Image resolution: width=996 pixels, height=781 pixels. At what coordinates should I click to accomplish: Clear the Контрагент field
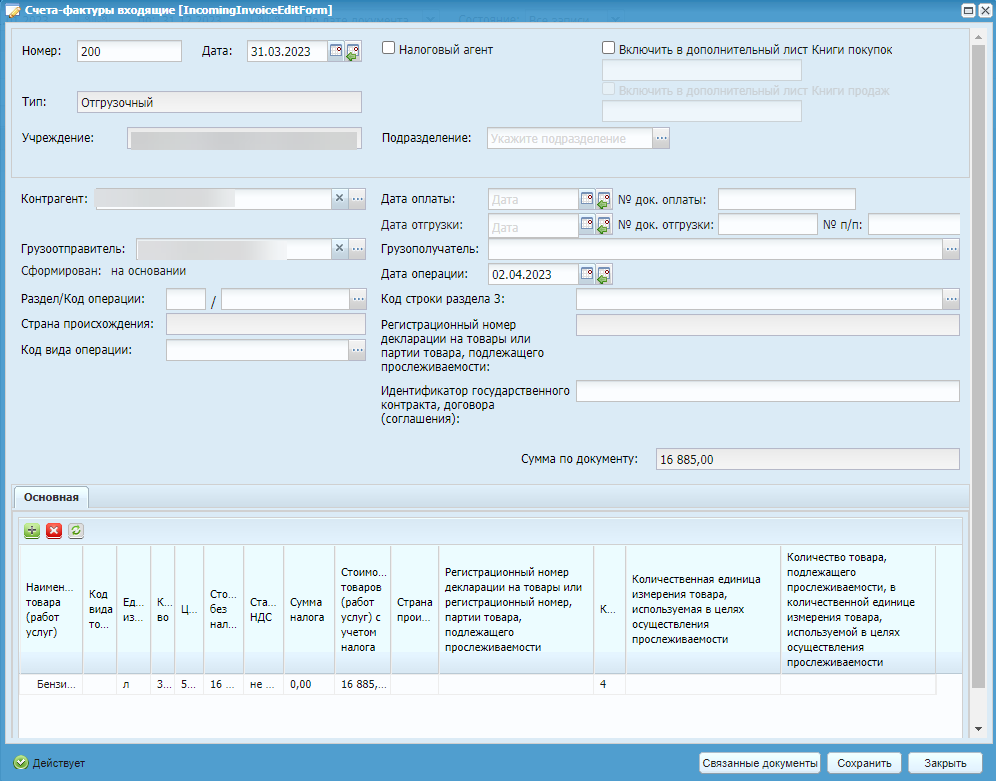339,199
